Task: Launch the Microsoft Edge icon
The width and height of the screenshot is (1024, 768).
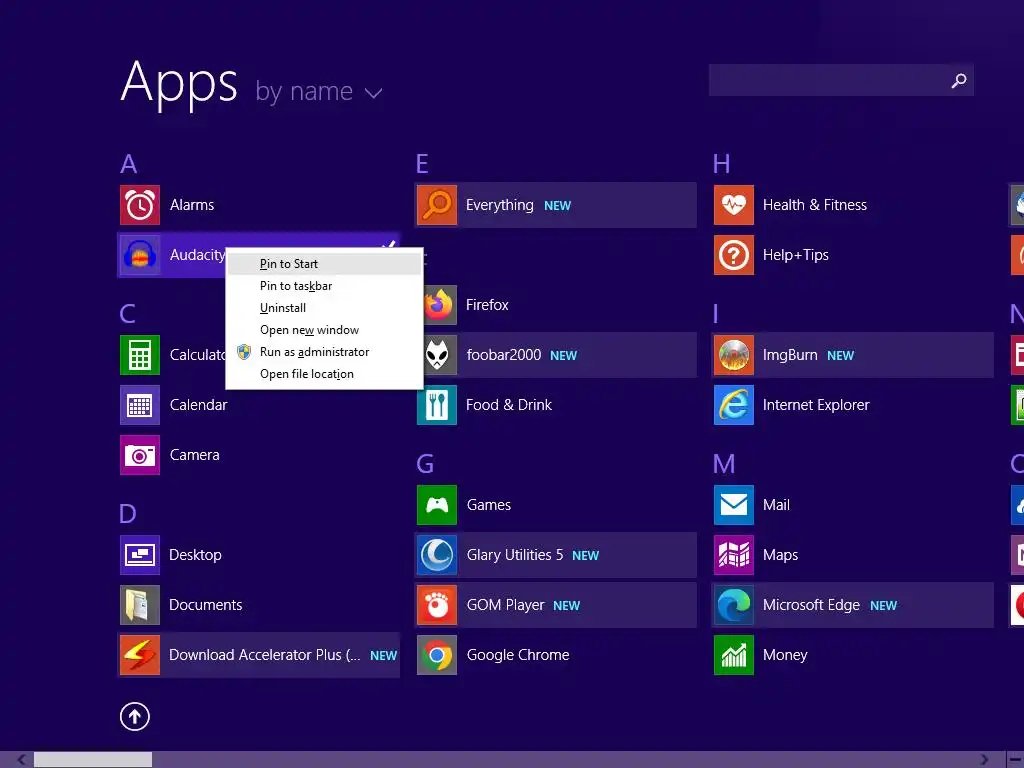Action: click(734, 605)
